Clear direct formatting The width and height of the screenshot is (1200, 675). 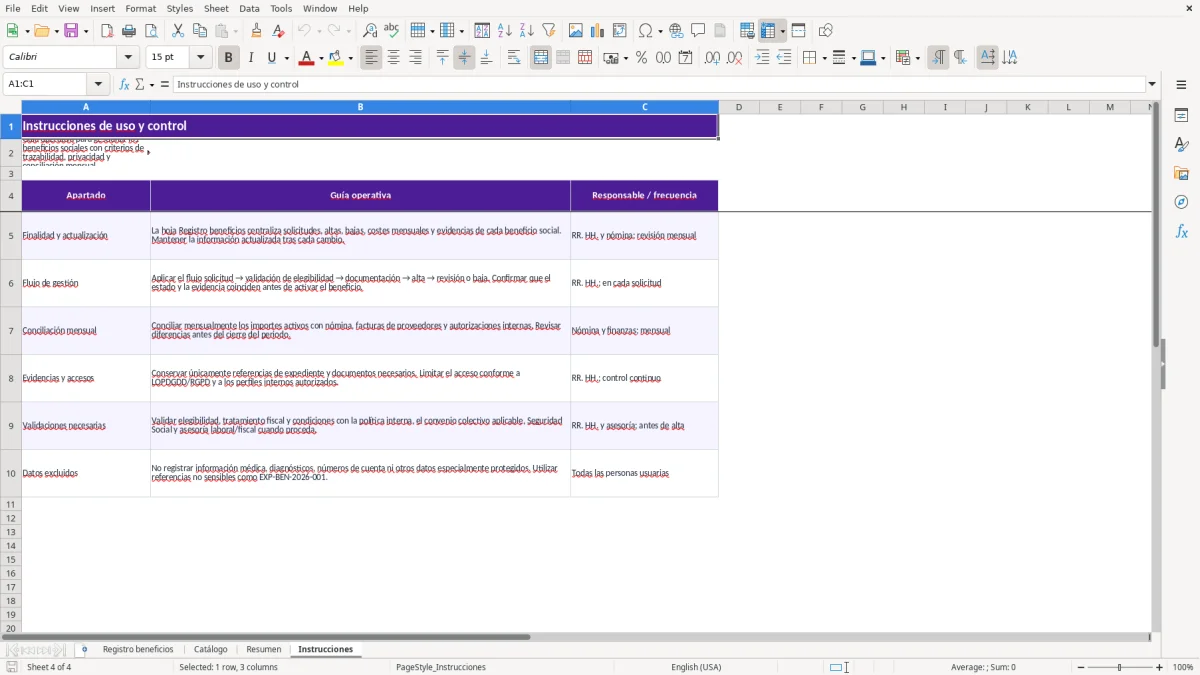pyautogui.click(x=278, y=31)
